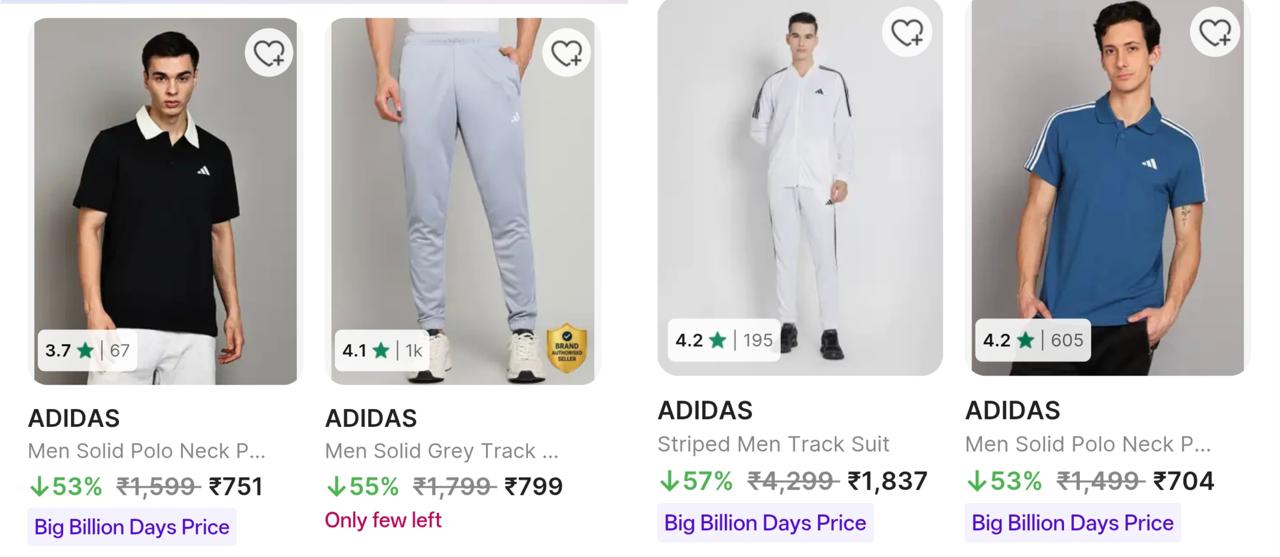
Task: Click Big Billion Days Price under ₹751
Action: click(x=132, y=527)
